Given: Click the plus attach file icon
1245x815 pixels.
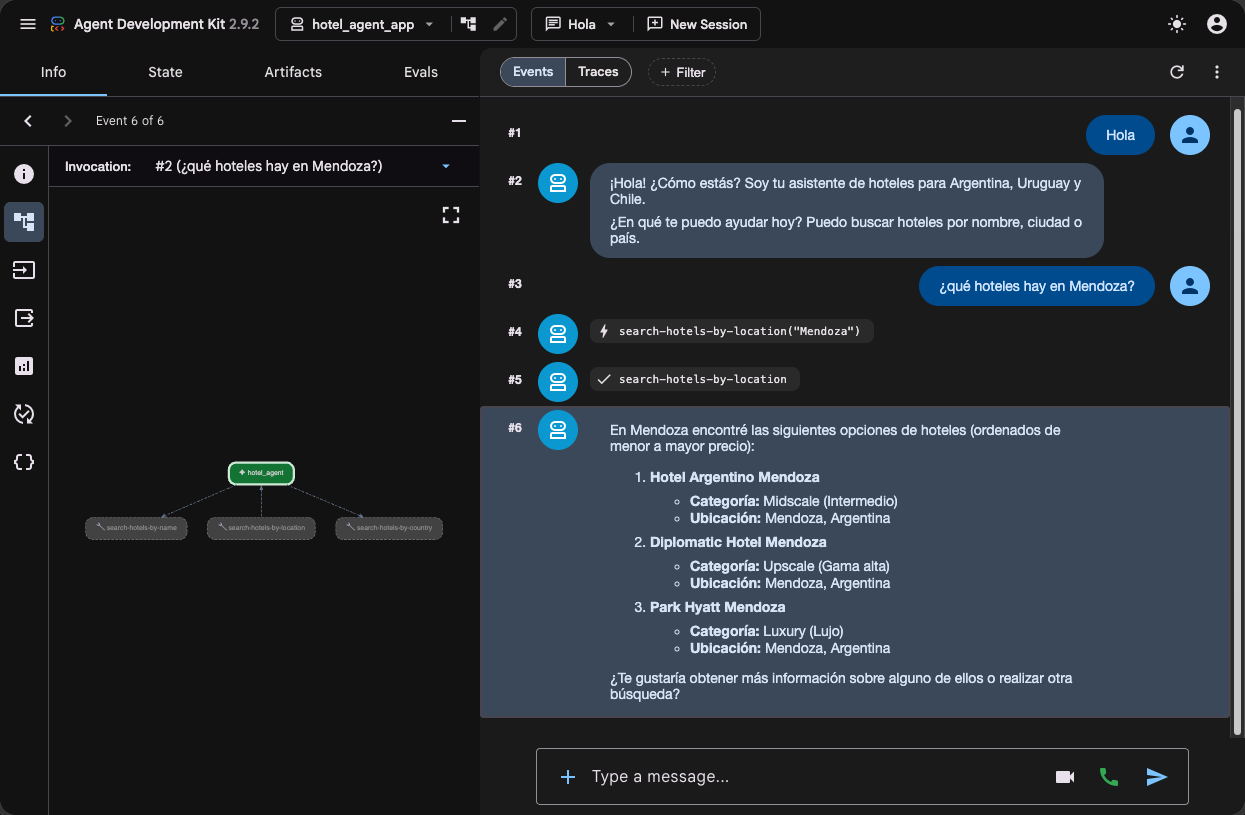Looking at the screenshot, I should pyautogui.click(x=568, y=777).
